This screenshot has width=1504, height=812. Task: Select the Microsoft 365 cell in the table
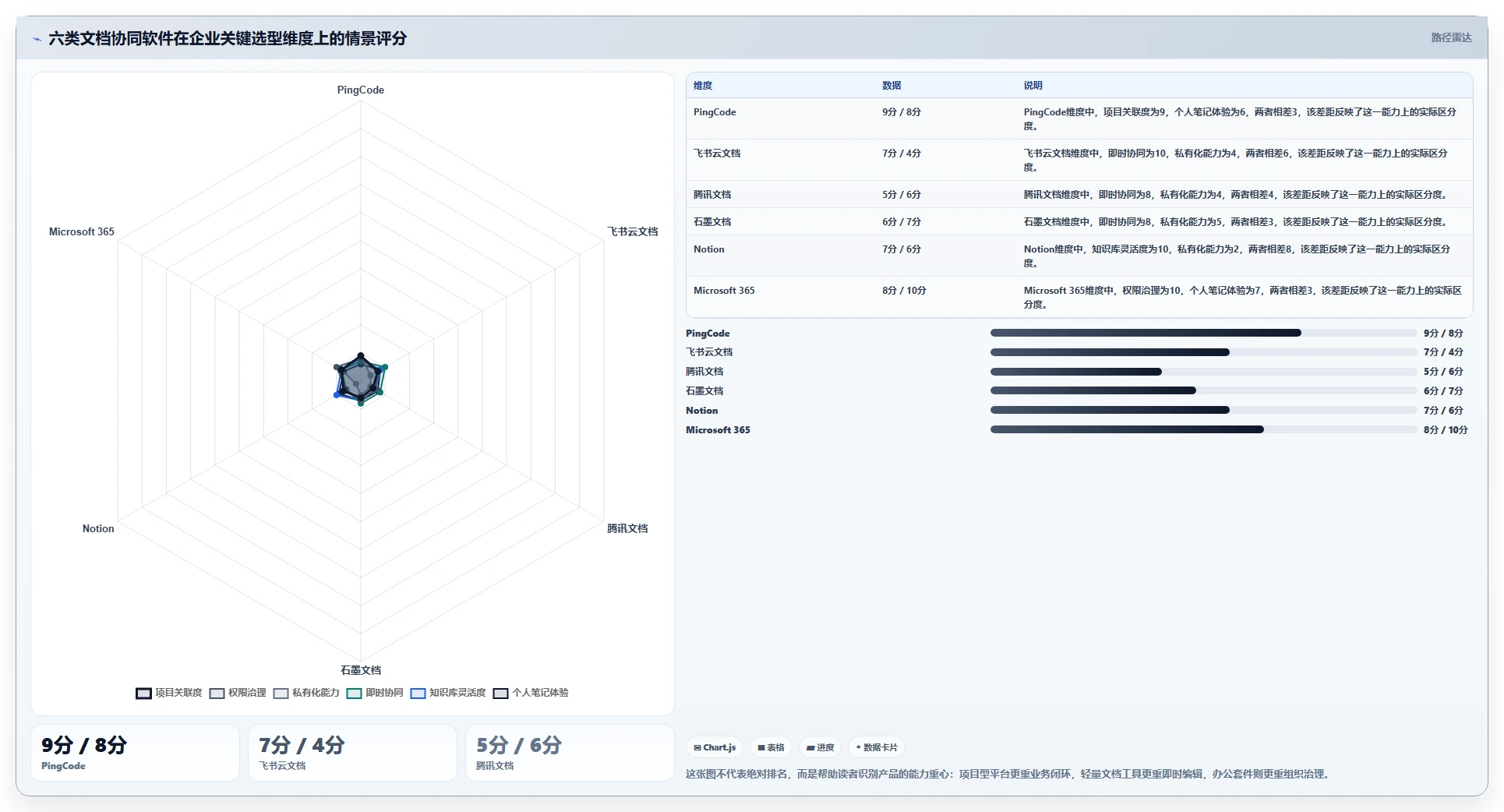tap(724, 291)
